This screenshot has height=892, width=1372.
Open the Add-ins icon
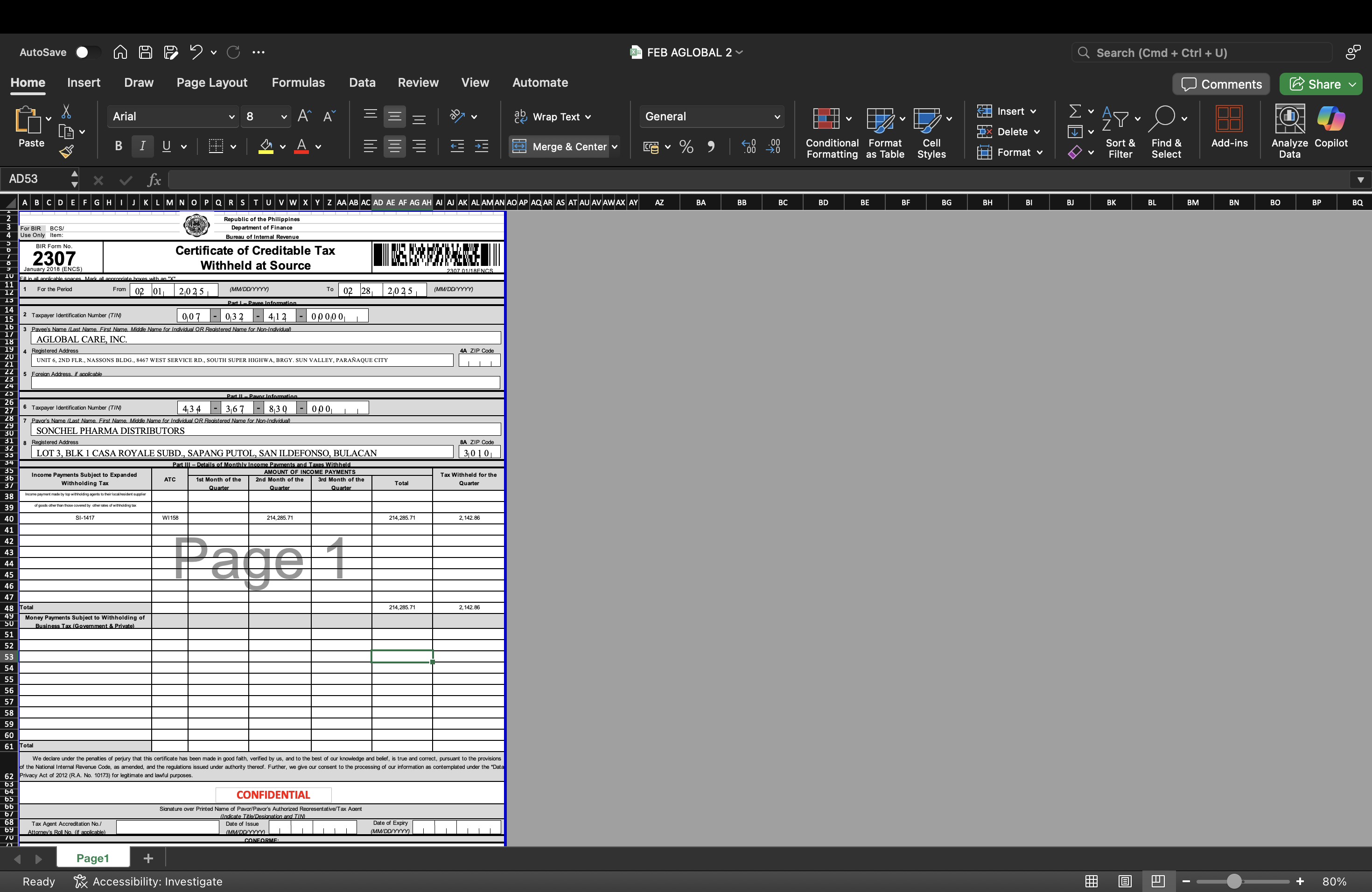pos(1229,127)
